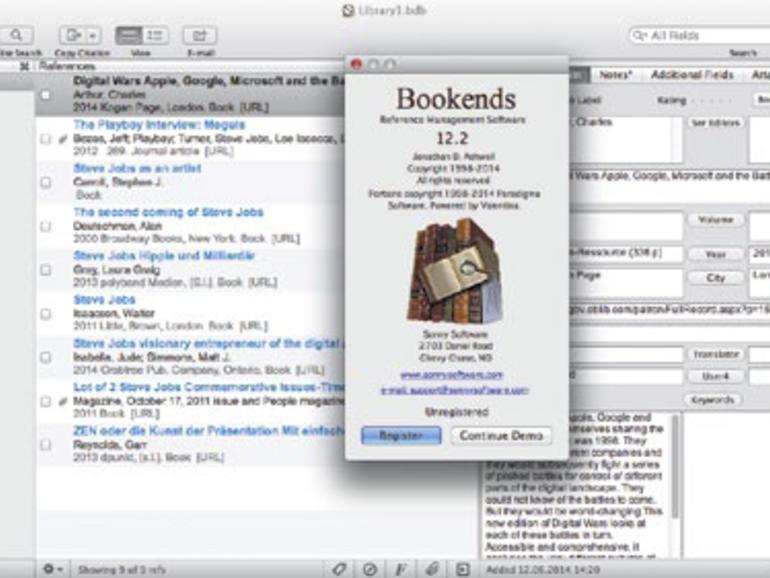Switch to the Additional Fields tab
This screenshot has height=578, width=770.
[692, 75]
